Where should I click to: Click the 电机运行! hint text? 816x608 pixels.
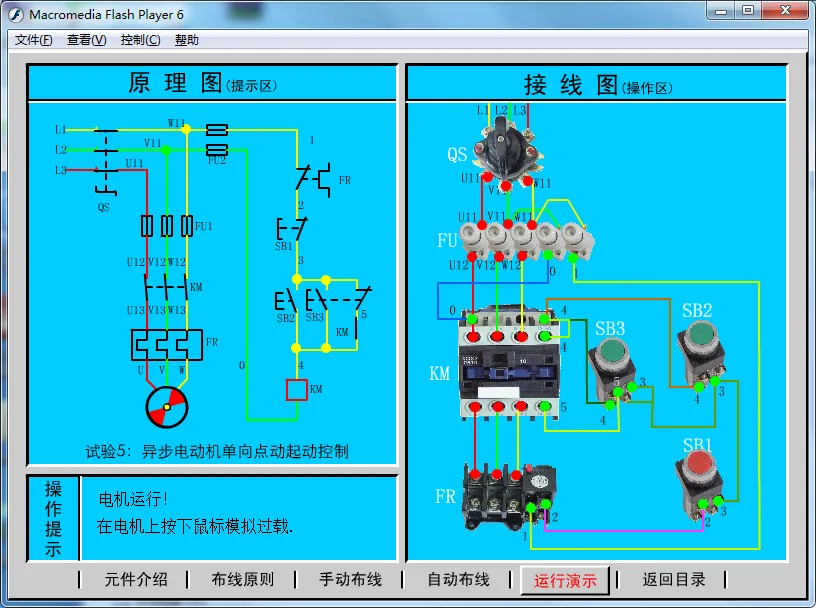pyautogui.click(x=133, y=499)
